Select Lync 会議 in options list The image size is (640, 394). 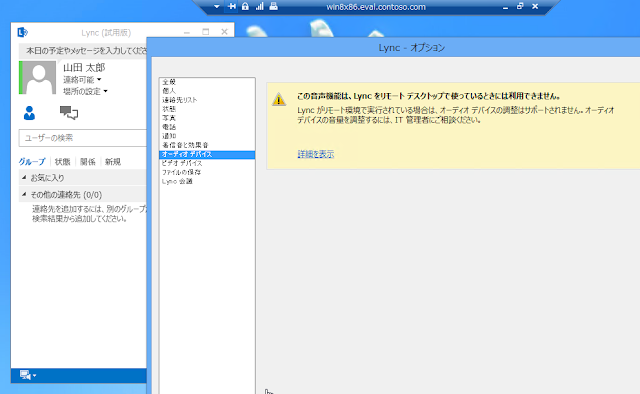pyautogui.click(x=207, y=181)
